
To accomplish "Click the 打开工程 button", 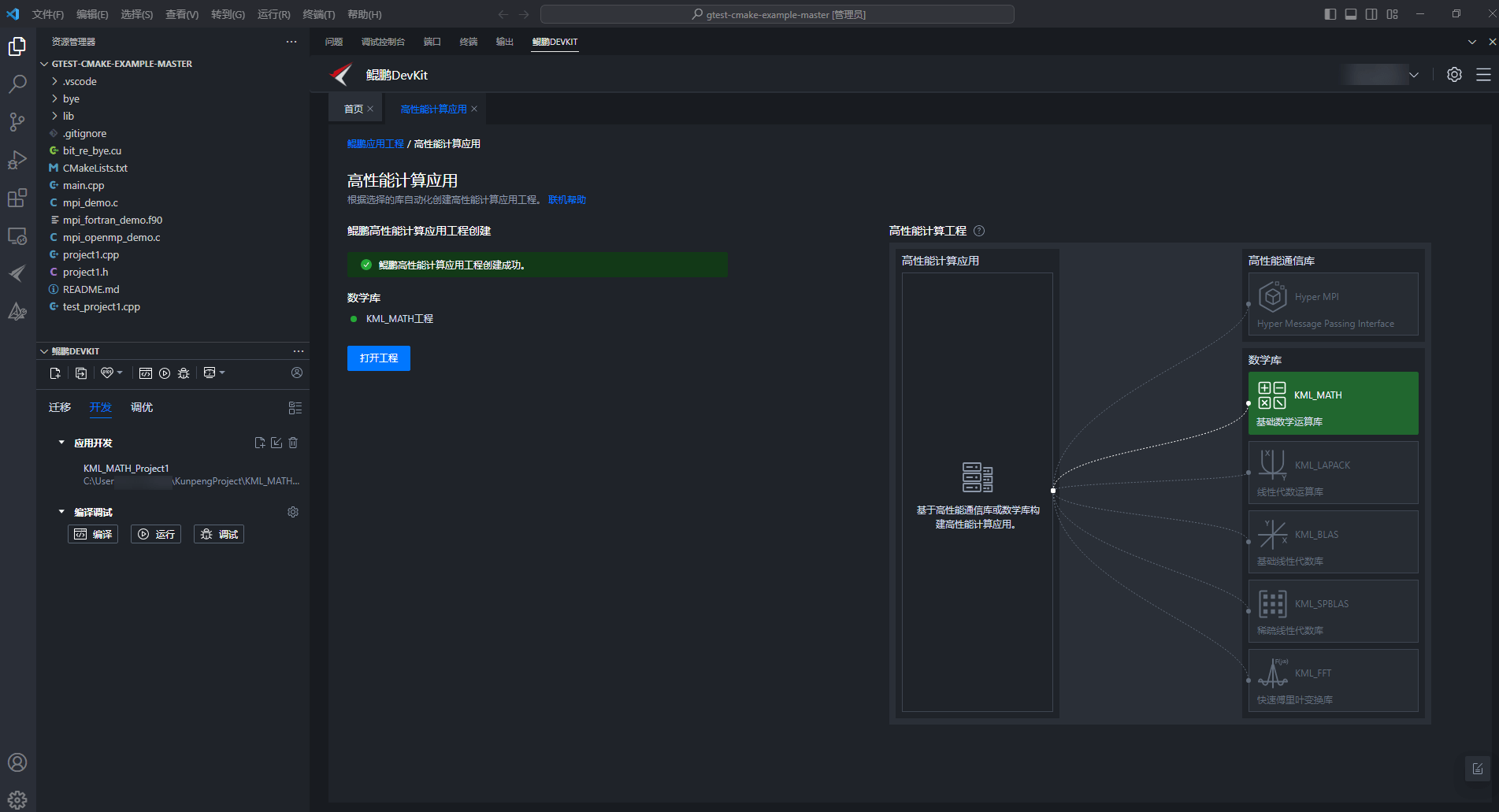I will tap(379, 358).
